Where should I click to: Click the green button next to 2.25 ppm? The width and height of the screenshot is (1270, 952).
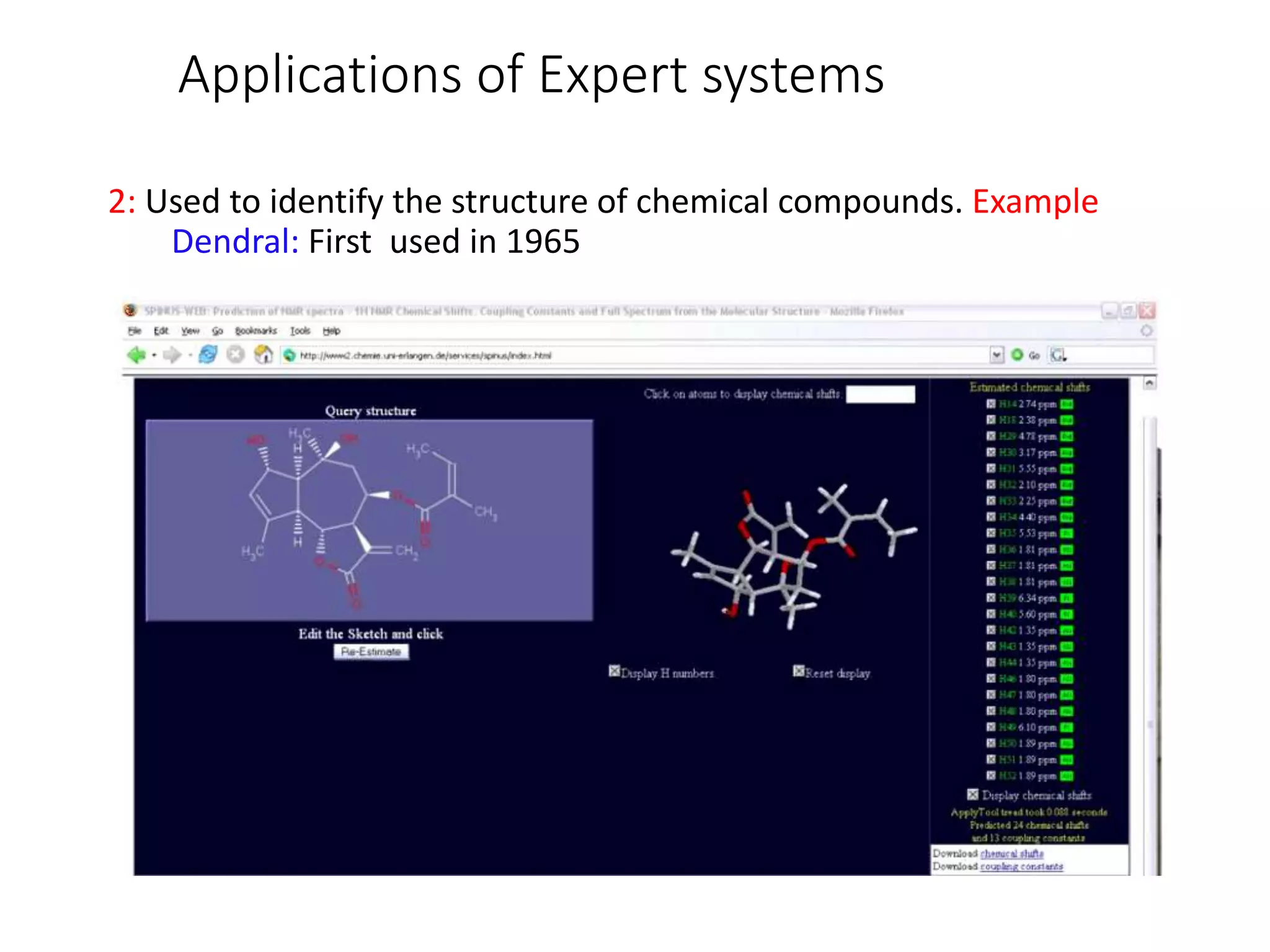(1067, 501)
